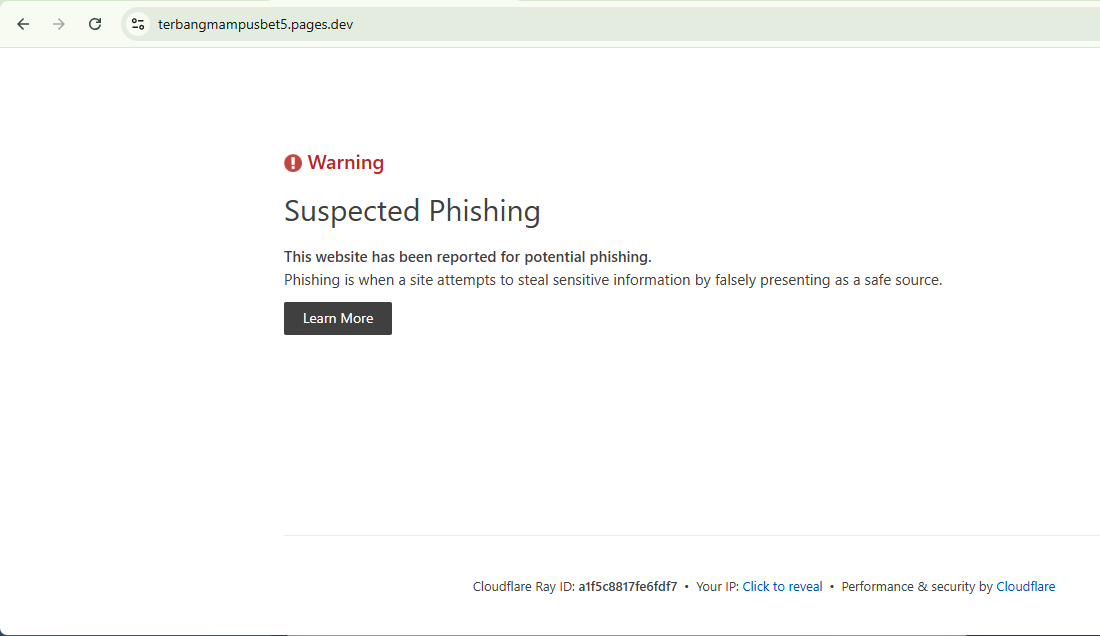Image resolution: width=1100 pixels, height=636 pixels.
Task: Click the horizontal divider above the footer
Action: pyautogui.click(x=692, y=536)
